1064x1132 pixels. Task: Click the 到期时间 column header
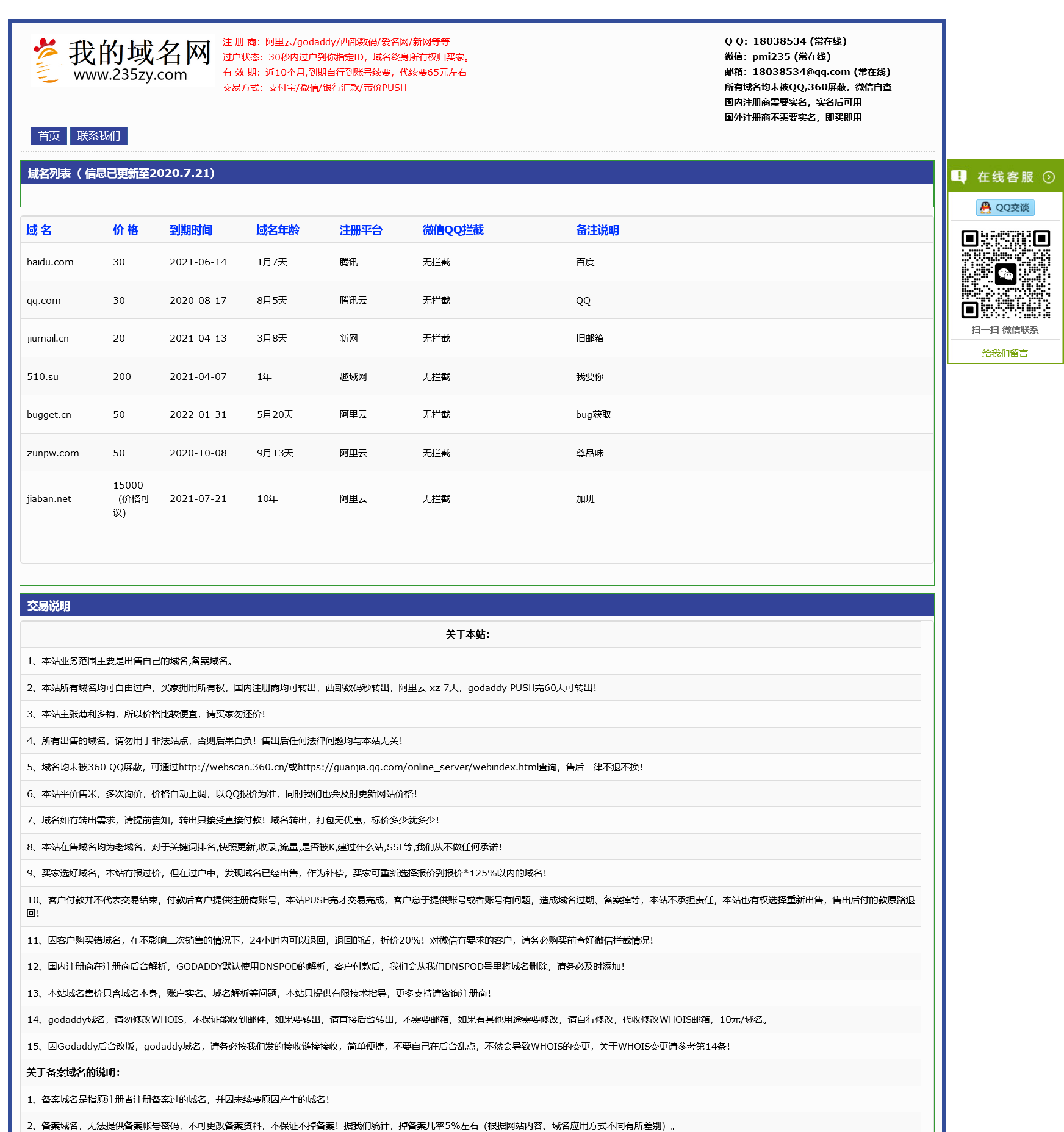click(x=192, y=231)
